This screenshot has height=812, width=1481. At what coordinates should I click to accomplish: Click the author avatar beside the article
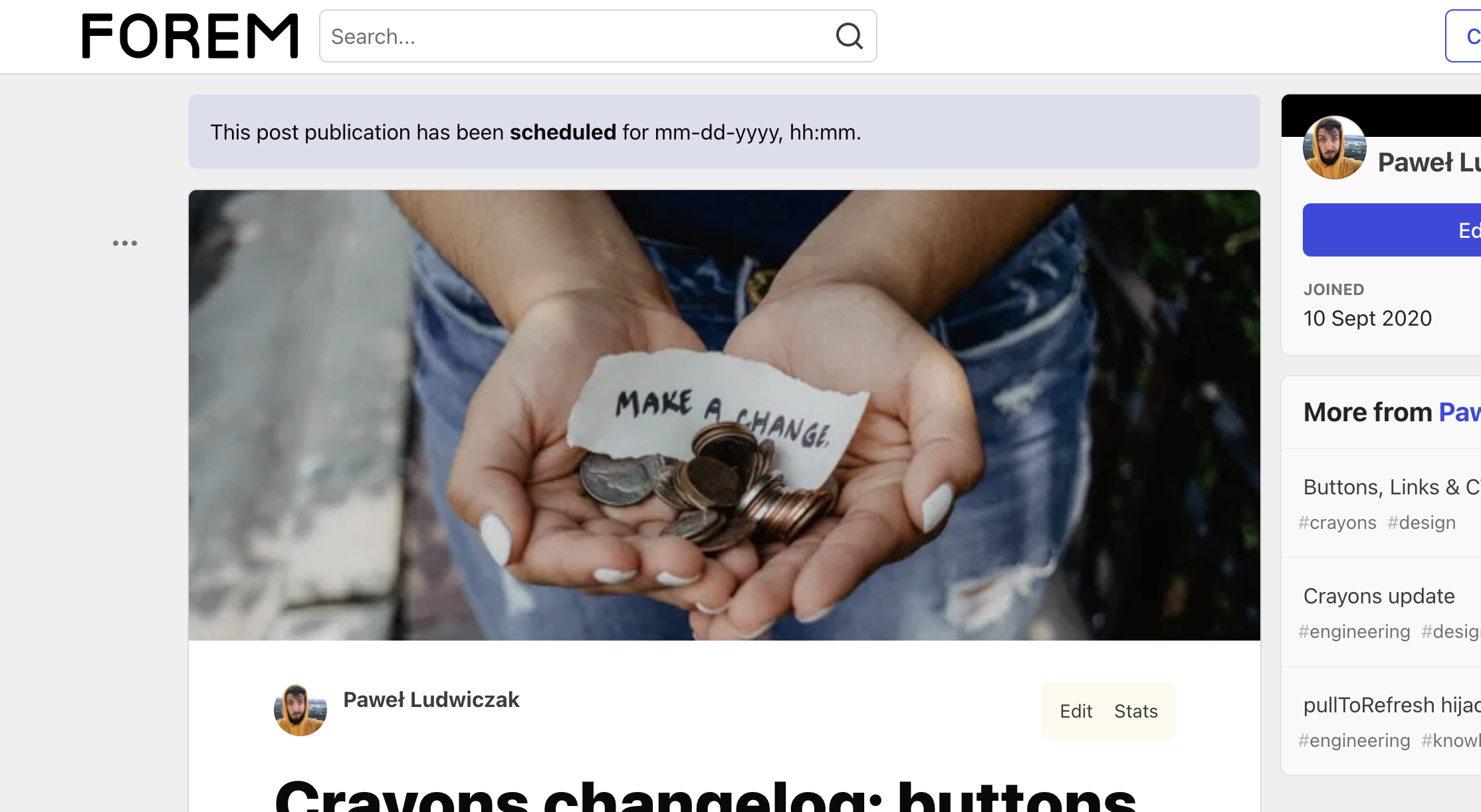click(300, 710)
